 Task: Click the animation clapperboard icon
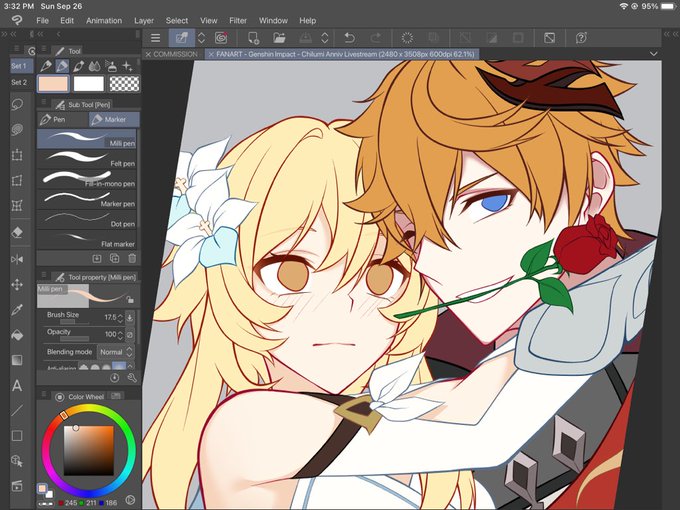click(17, 486)
